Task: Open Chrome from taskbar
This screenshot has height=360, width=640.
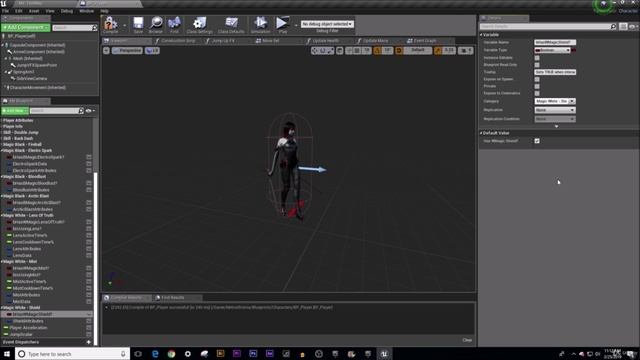Action: click(171, 354)
